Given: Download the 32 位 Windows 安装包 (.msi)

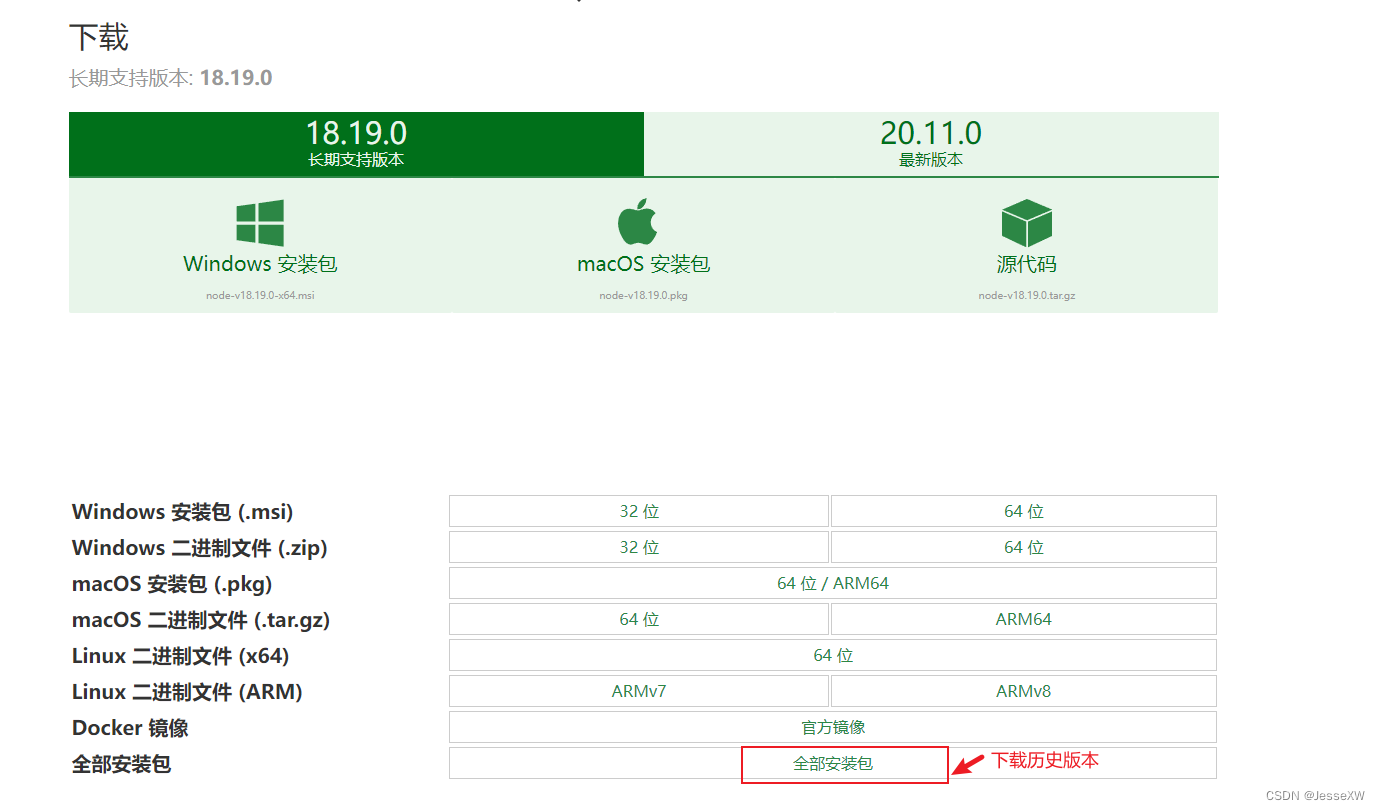Looking at the screenshot, I should point(639,511).
